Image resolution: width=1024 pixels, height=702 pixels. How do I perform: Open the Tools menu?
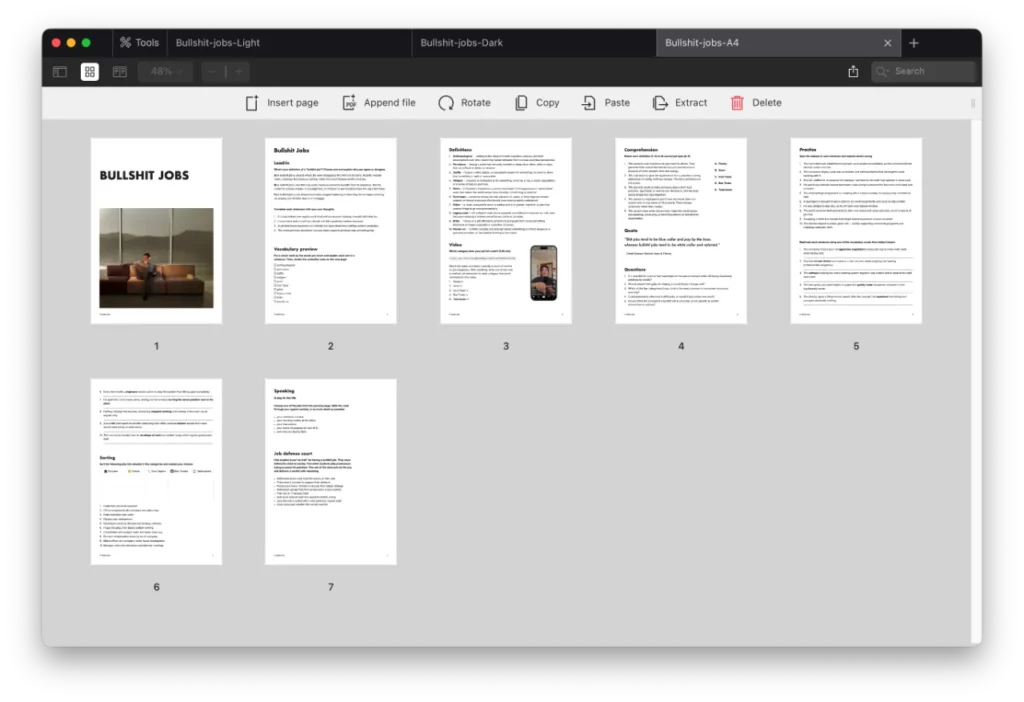coord(139,43)
